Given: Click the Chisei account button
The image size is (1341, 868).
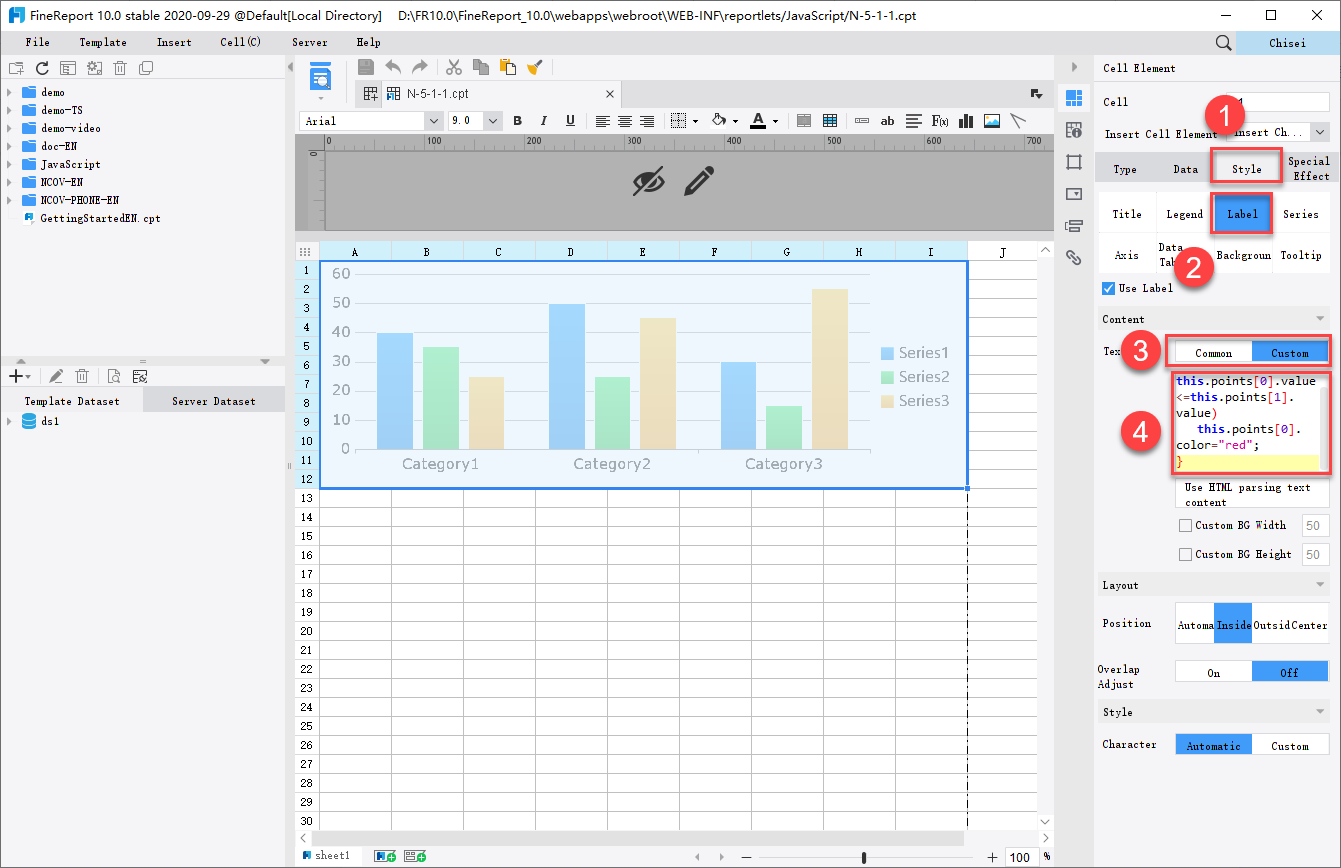Looking at the screenshot, I should [1288, 43].
